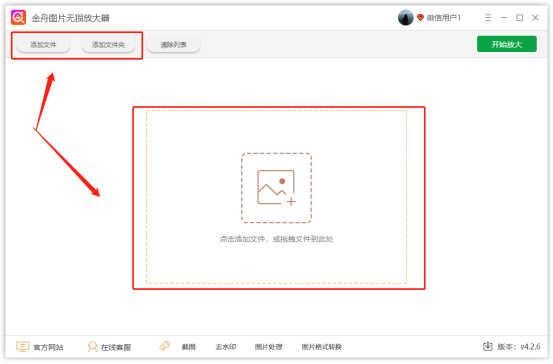
Task: Click the 微信用户1 username
Action: (444, 18)
